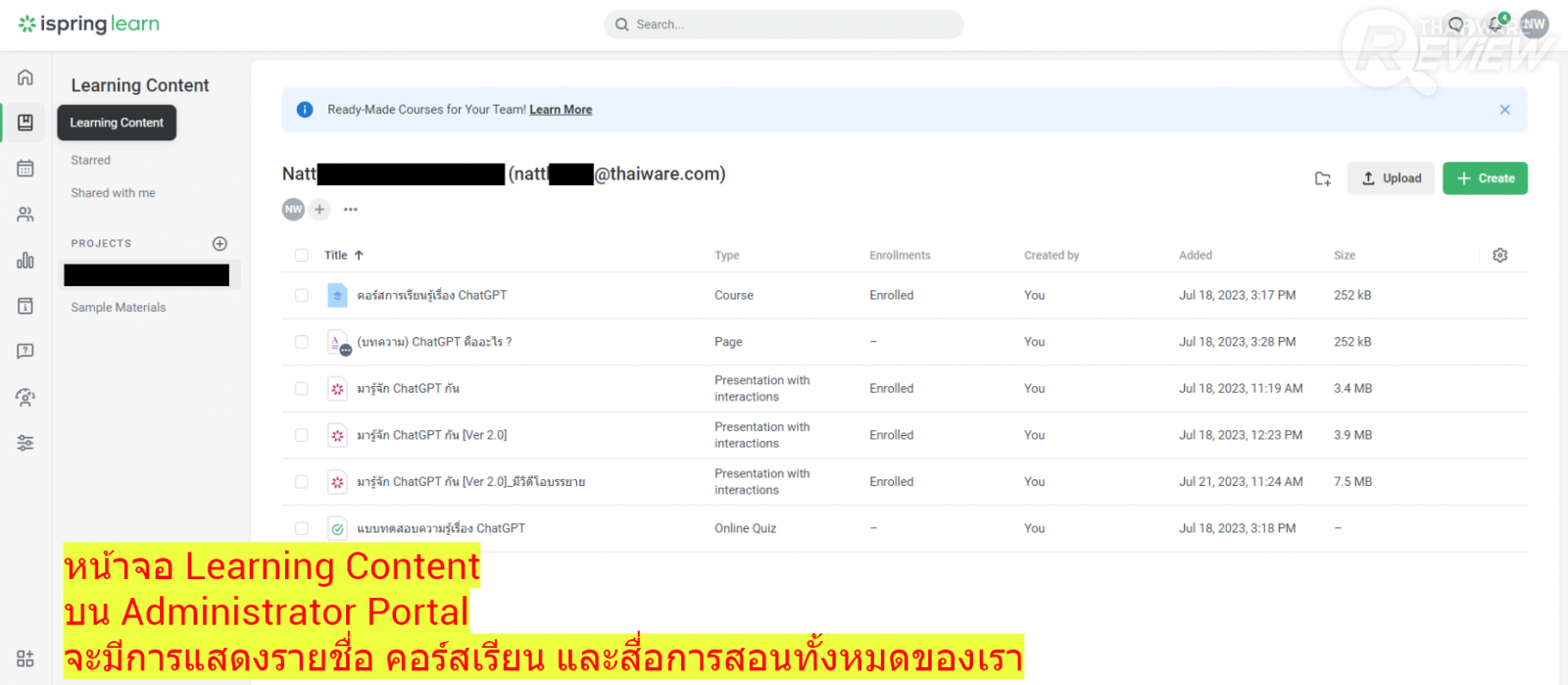
Task: Open the three-dot more options menu
Action: pos(351,209)
